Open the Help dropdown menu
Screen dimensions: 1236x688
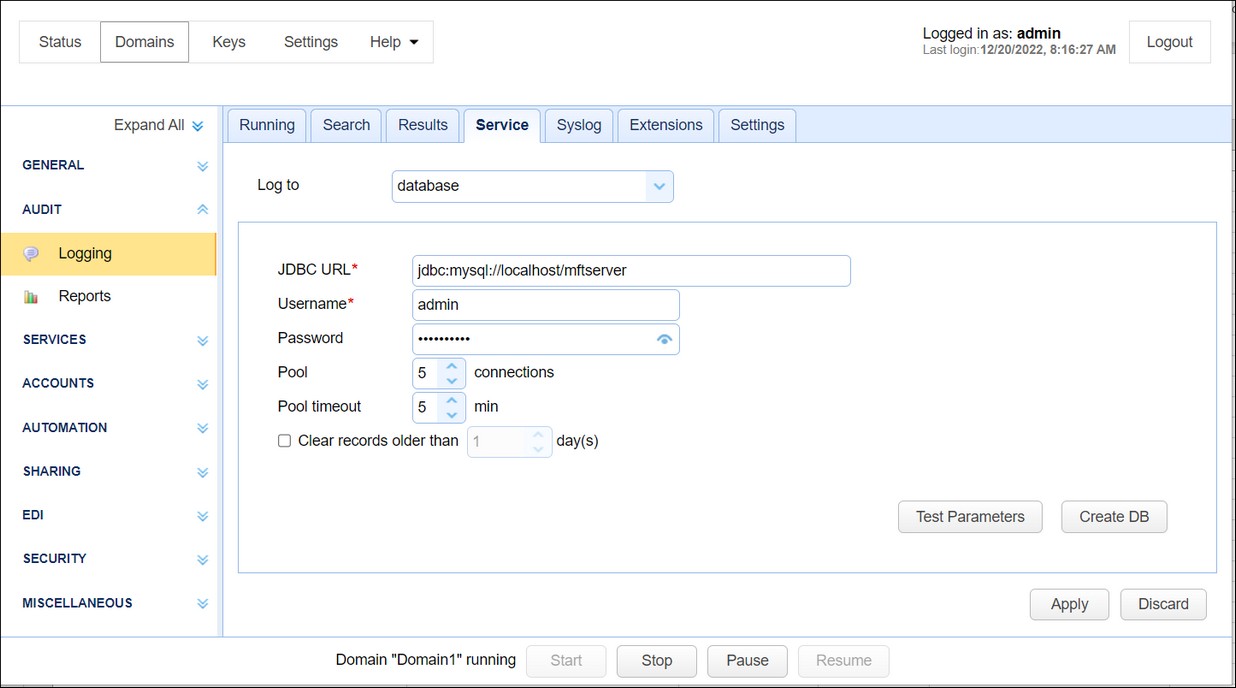point(394,42)
